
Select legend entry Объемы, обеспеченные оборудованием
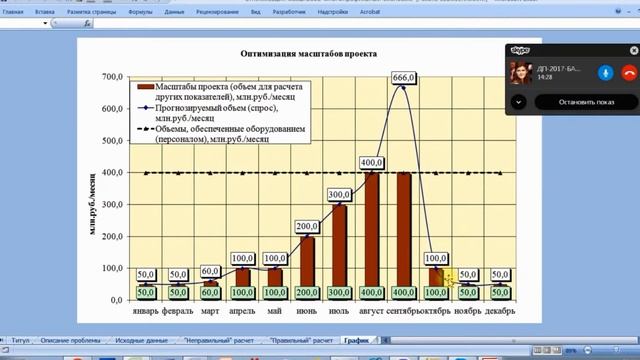tap(222, 134)
